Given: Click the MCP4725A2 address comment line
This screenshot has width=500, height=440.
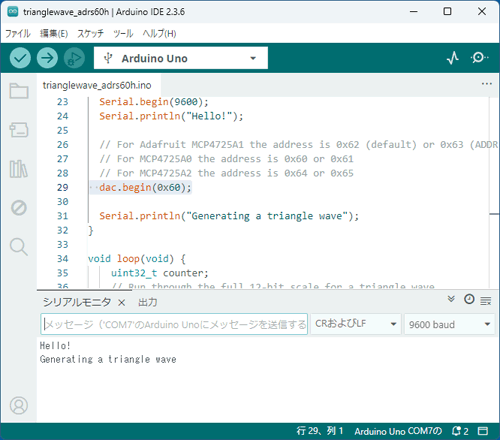Looking at the screenshot, I should point(226,173).
